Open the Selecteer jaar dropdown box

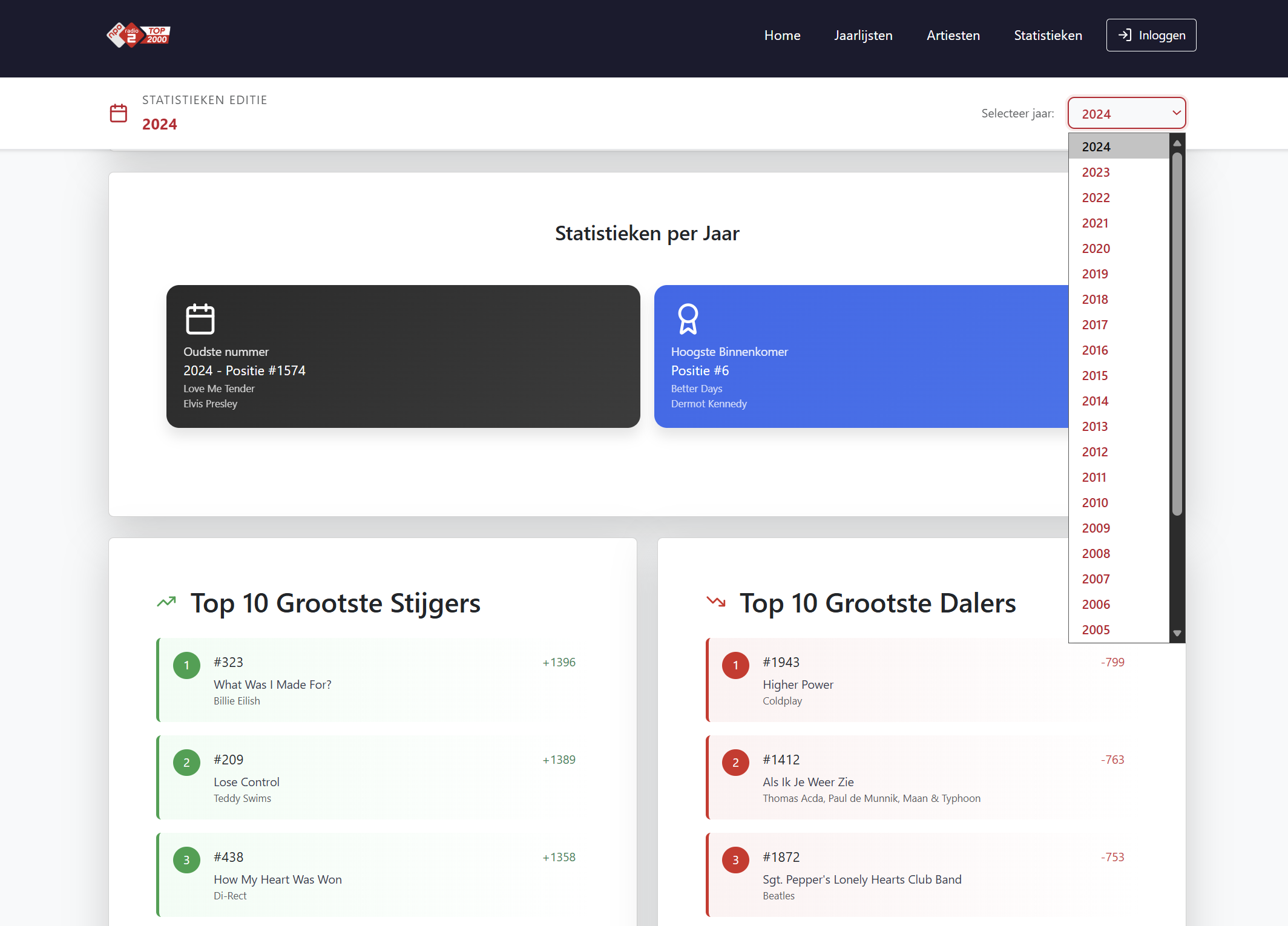click(x=1126, y=113)
